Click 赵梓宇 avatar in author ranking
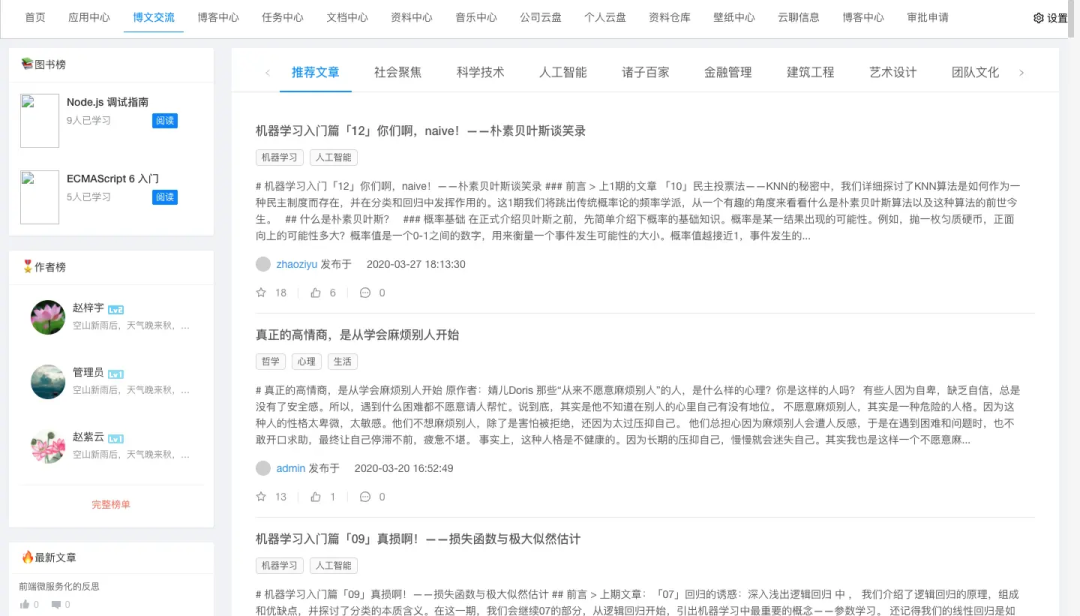 tap(48, 317)
